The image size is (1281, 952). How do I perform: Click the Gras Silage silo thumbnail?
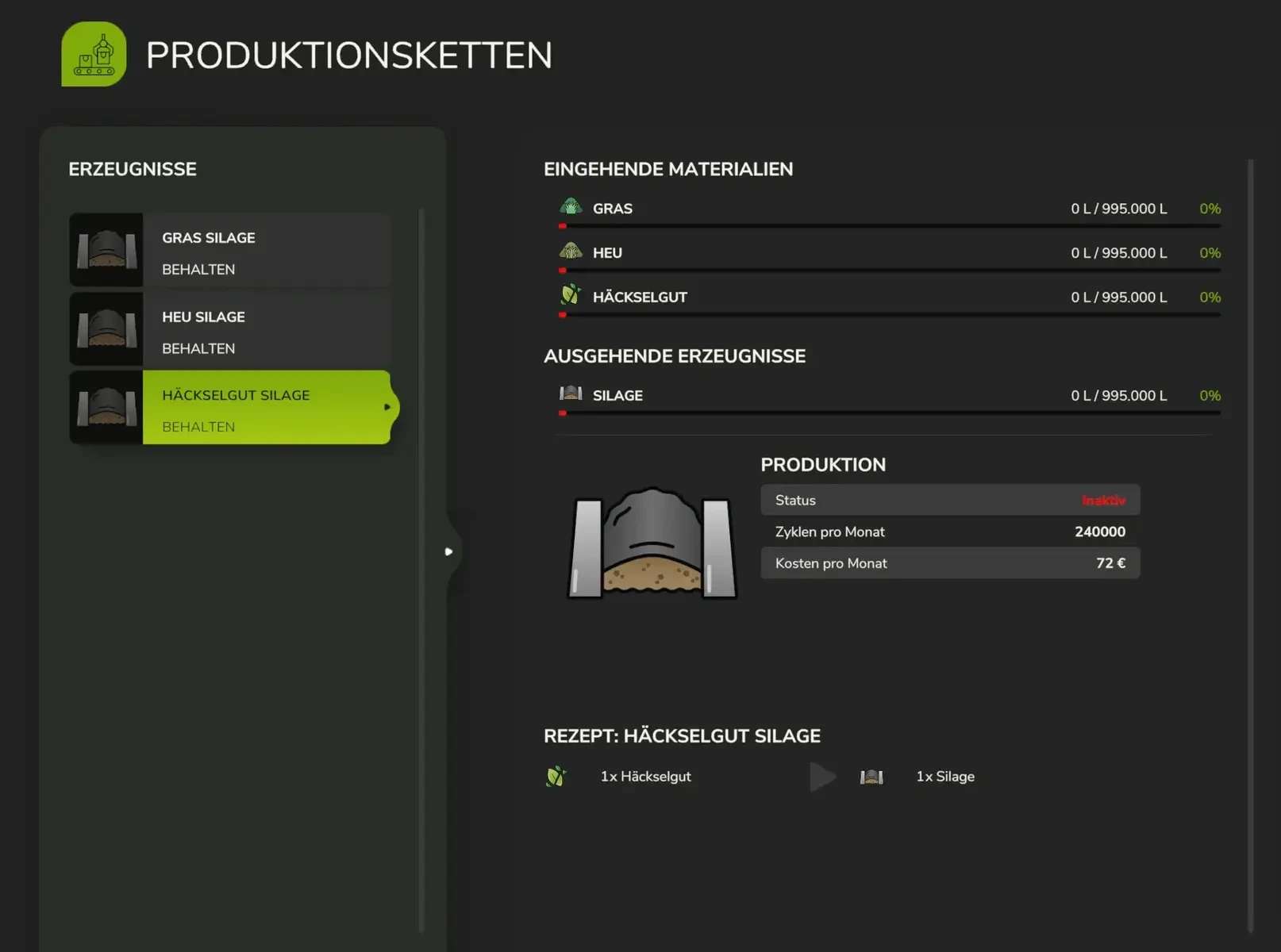pos(106,249)
